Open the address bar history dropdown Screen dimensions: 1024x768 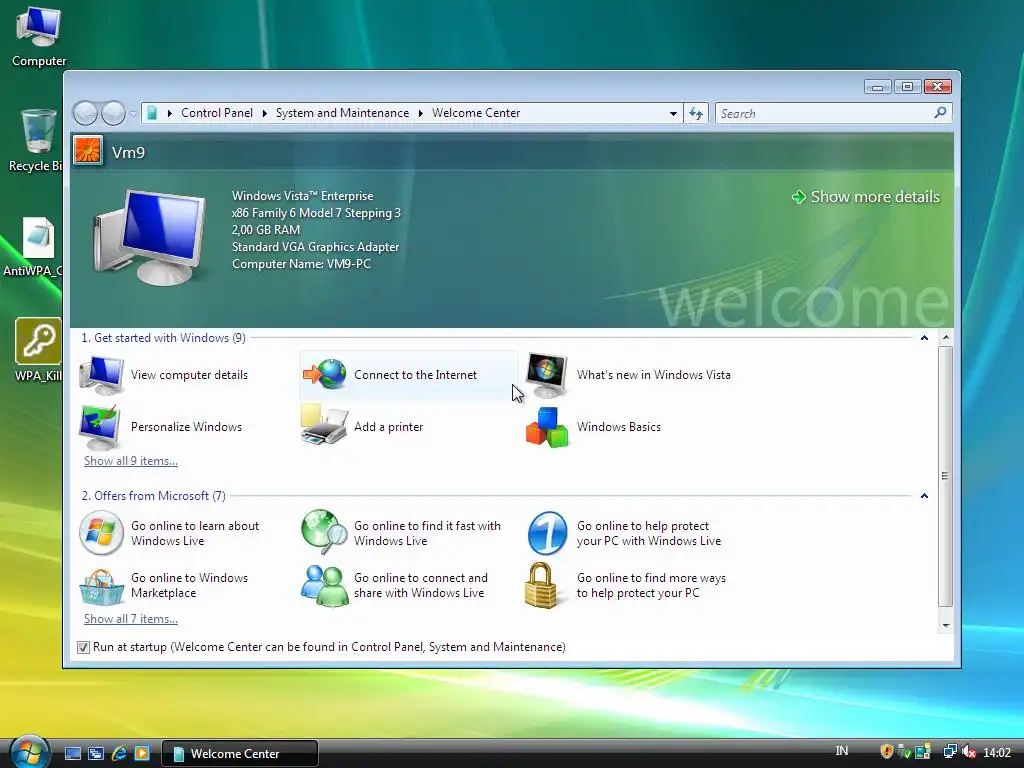coord(673,114)
